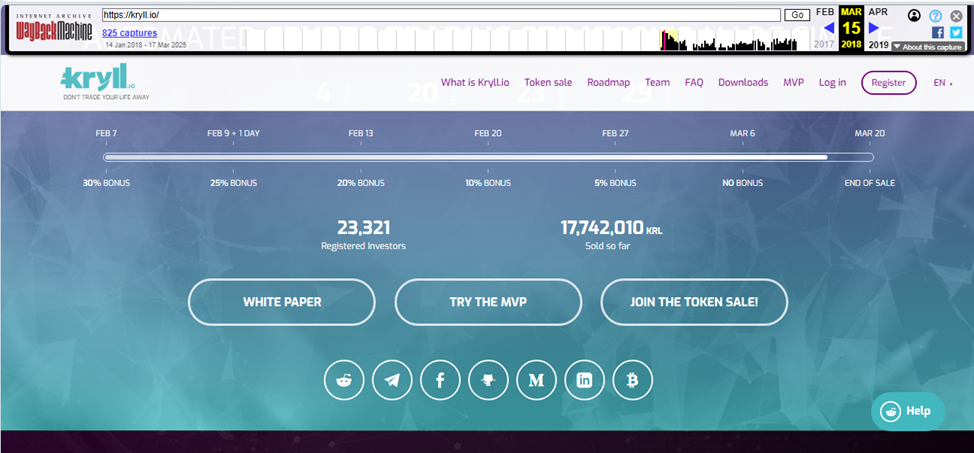Open Wayback user account icon
Image resolution: width=974 pixels, height=453 pixels.
pyautogui.click(x=914, y=16)
